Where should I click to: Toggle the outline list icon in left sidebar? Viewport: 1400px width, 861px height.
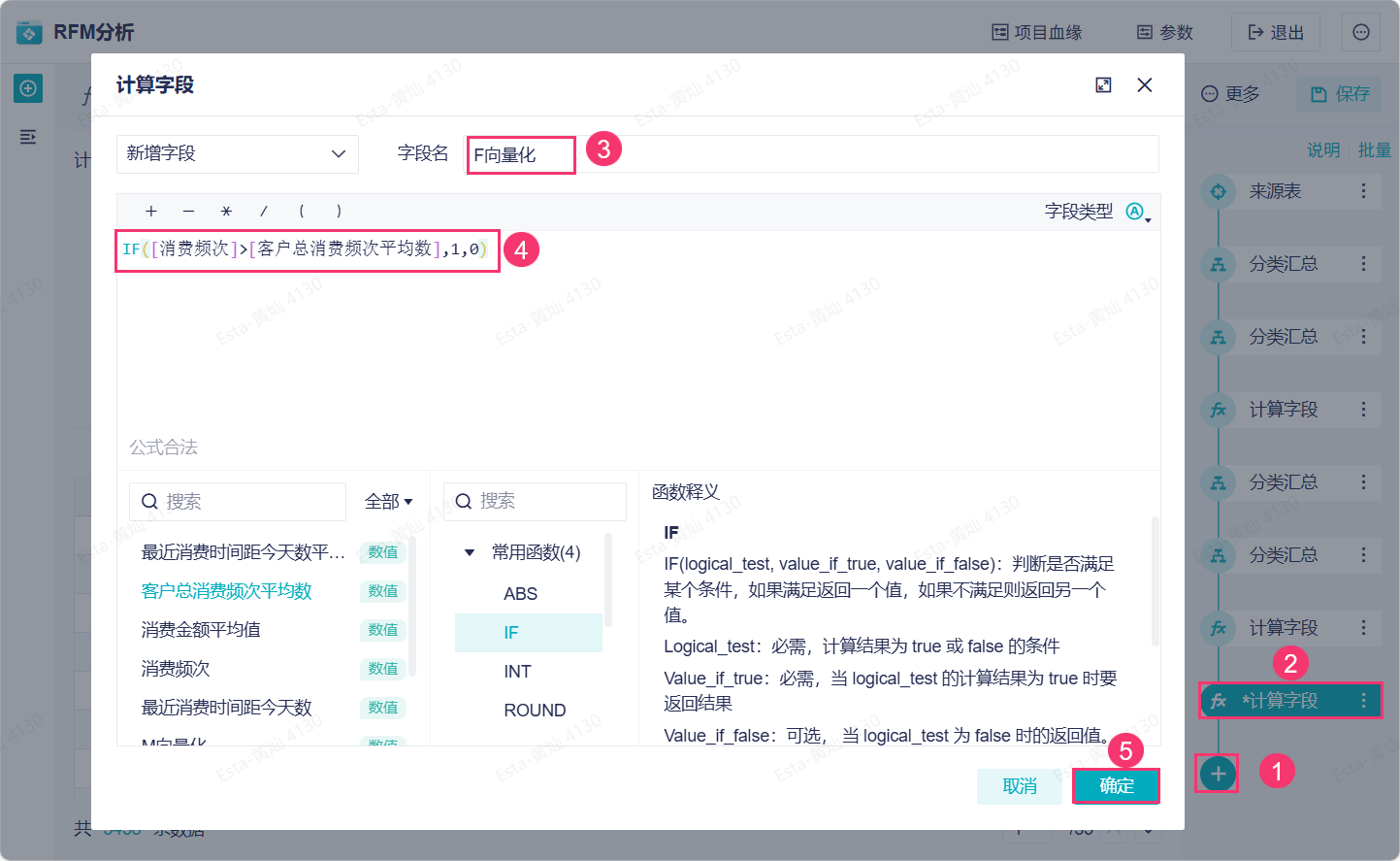tap(28, 137)
